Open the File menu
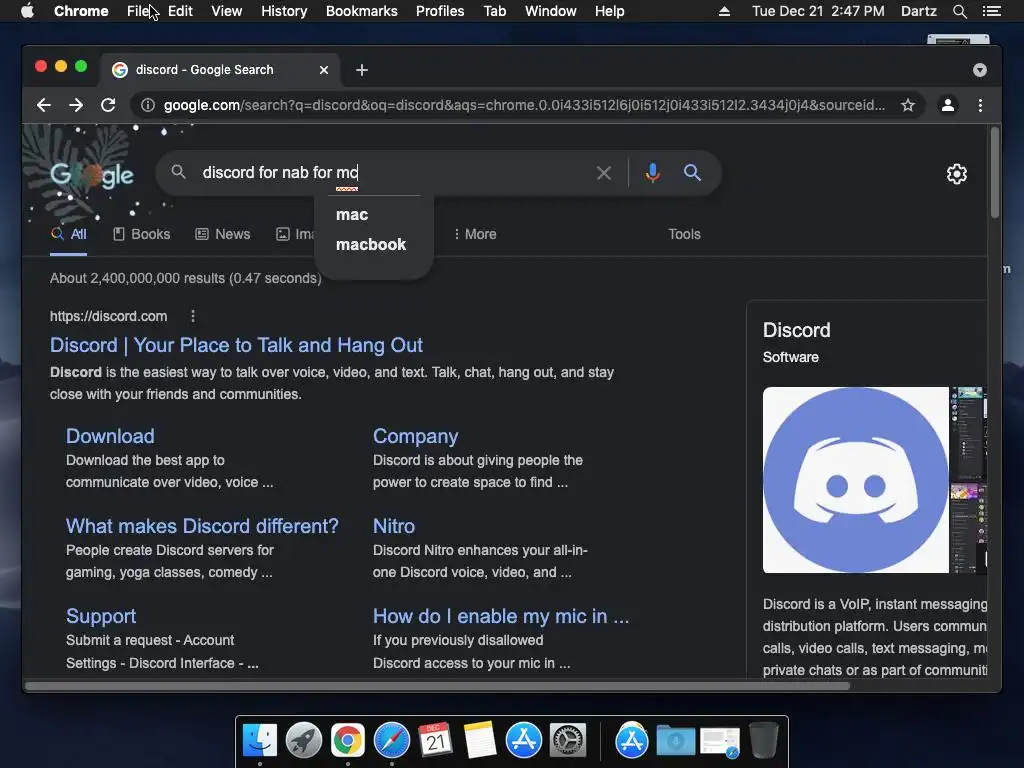The image size is (1024, 768). pyautogui.click(x=138, y=11)
